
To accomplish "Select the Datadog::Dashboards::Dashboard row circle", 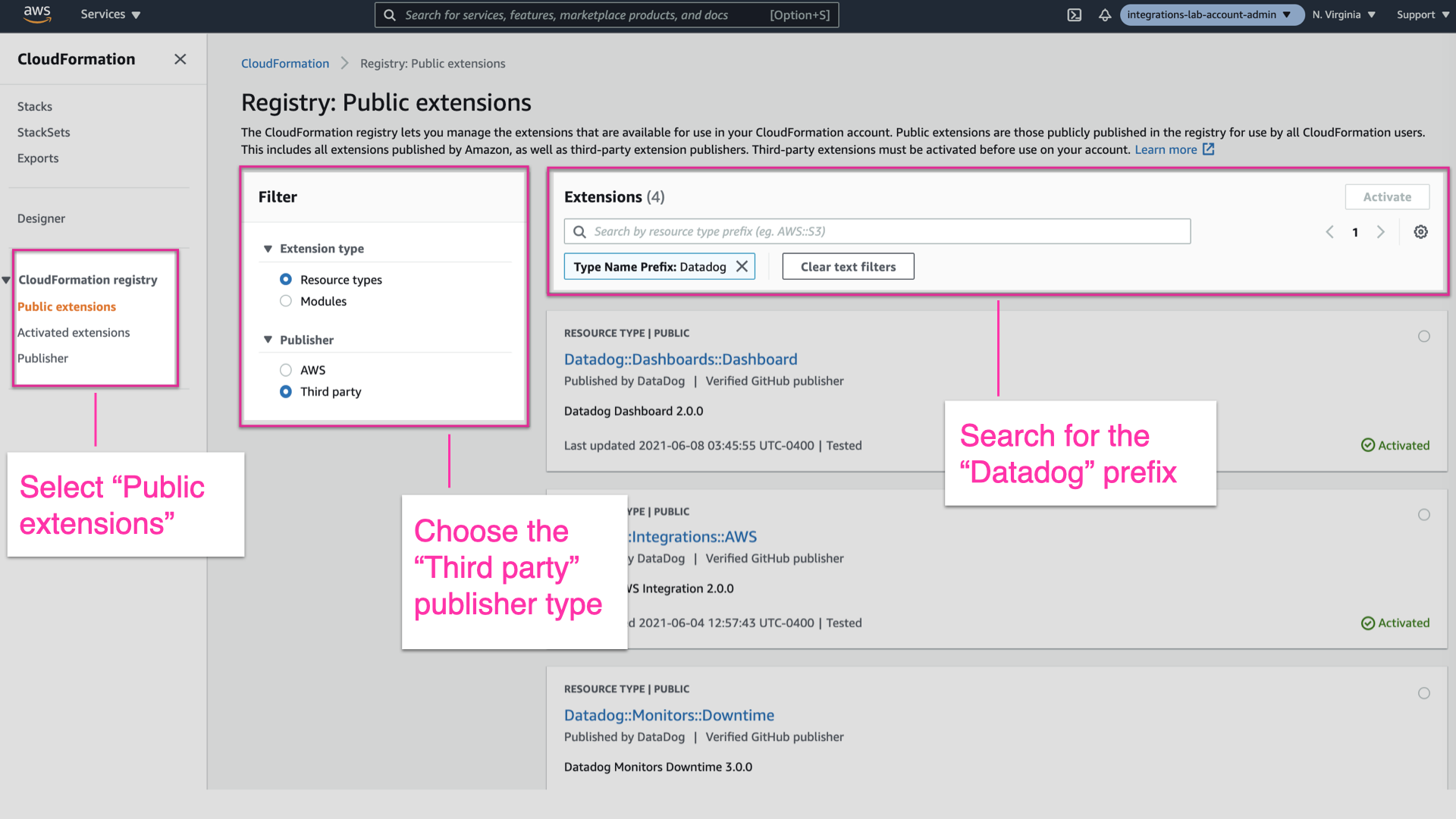I will pyautogui.click(x=1424, y=336).
